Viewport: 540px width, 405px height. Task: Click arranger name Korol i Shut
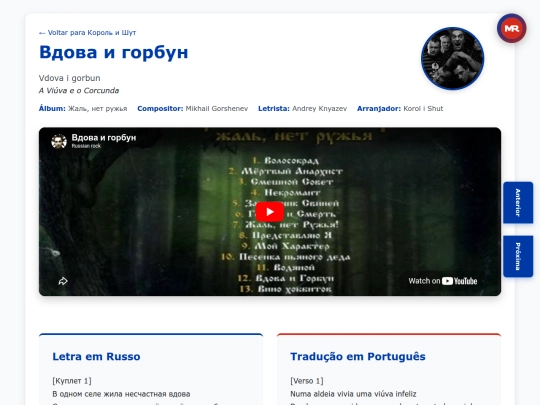(x=423, y=109)
